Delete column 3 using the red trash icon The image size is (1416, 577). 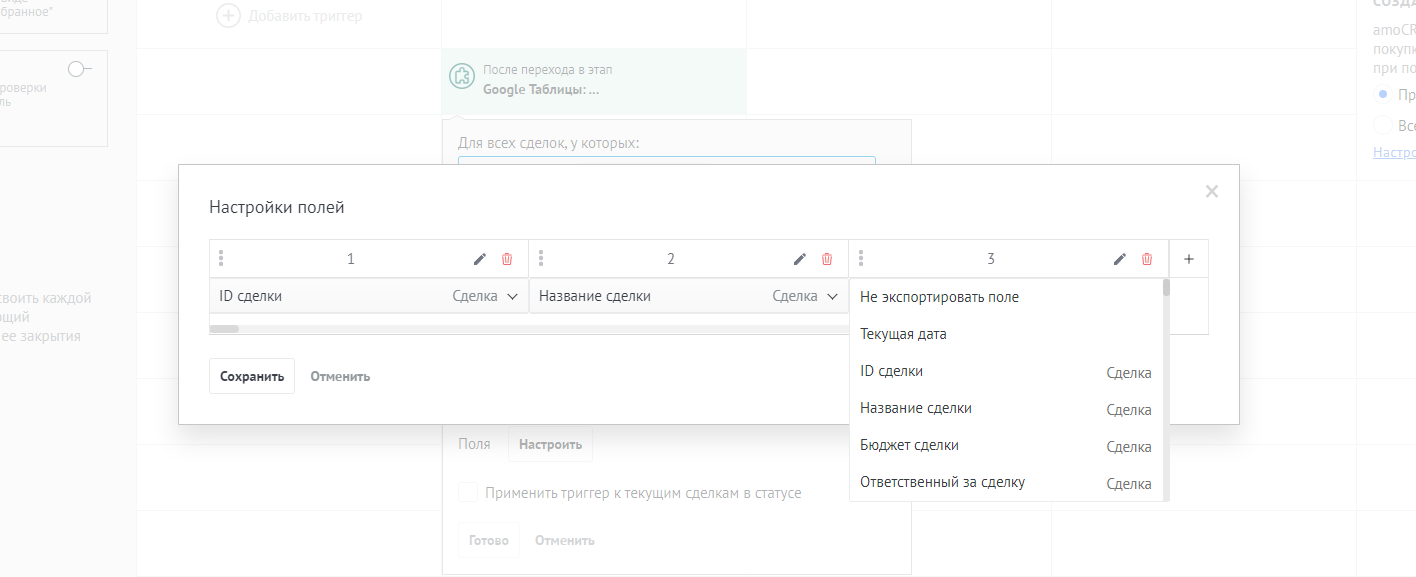(1147, 259)
